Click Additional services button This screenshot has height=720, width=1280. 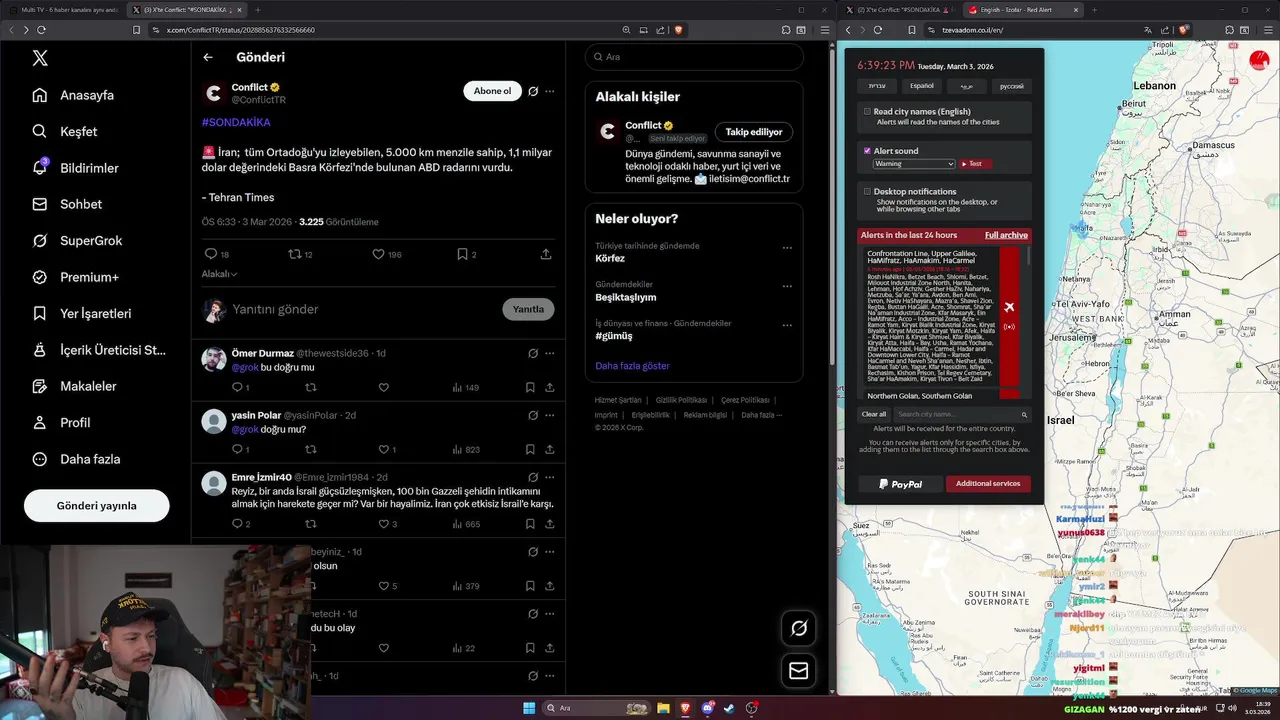coord(988,484)
